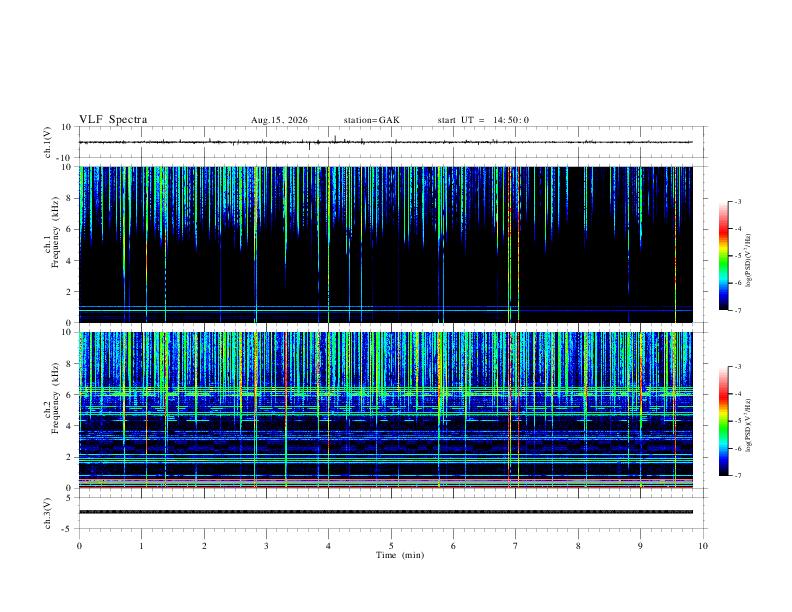Click the ch.3 black waveform band
The height and width of the screenshot is (612, 792).
tap(386, 512)
